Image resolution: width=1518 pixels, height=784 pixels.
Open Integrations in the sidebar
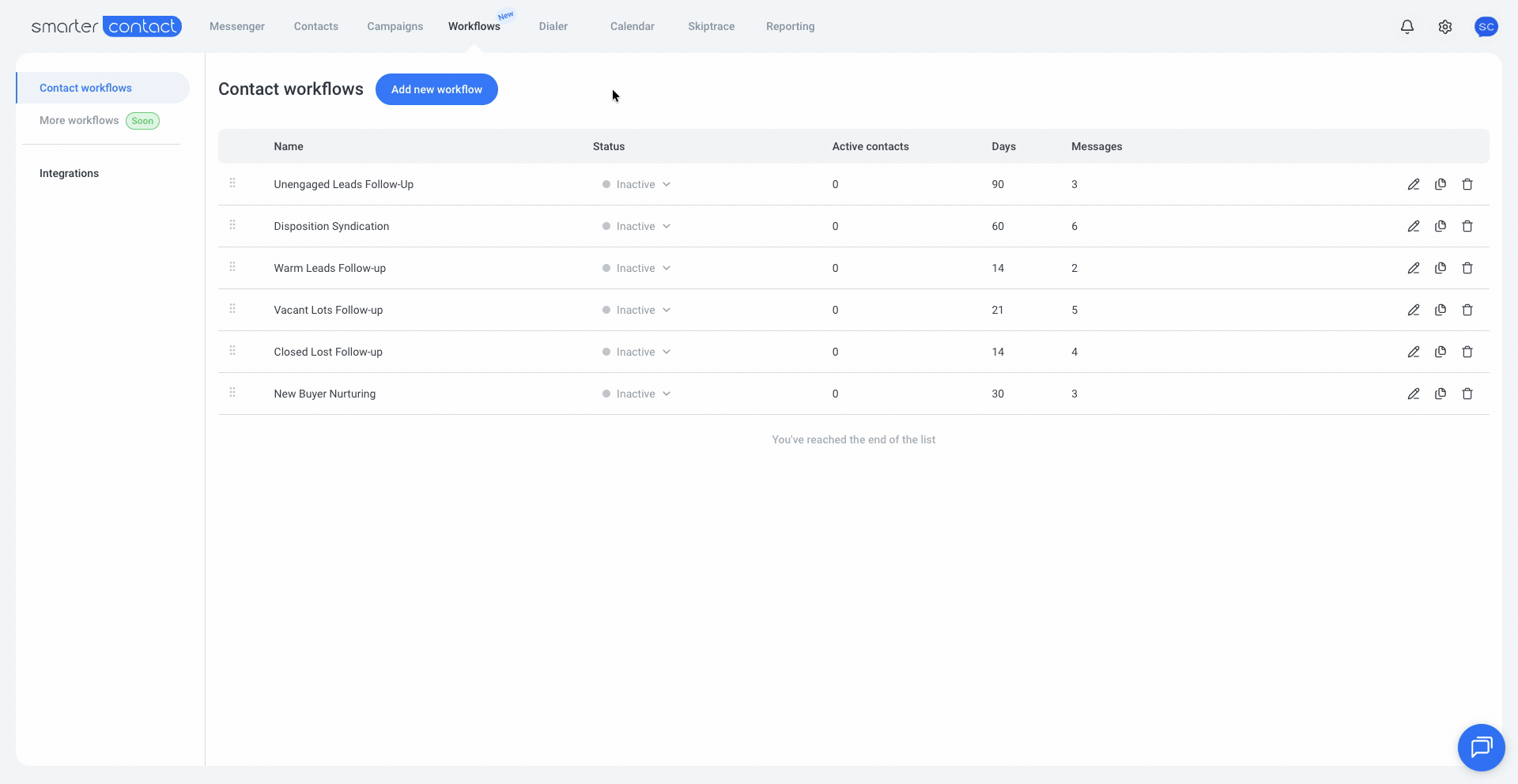[x=69, y=173]
